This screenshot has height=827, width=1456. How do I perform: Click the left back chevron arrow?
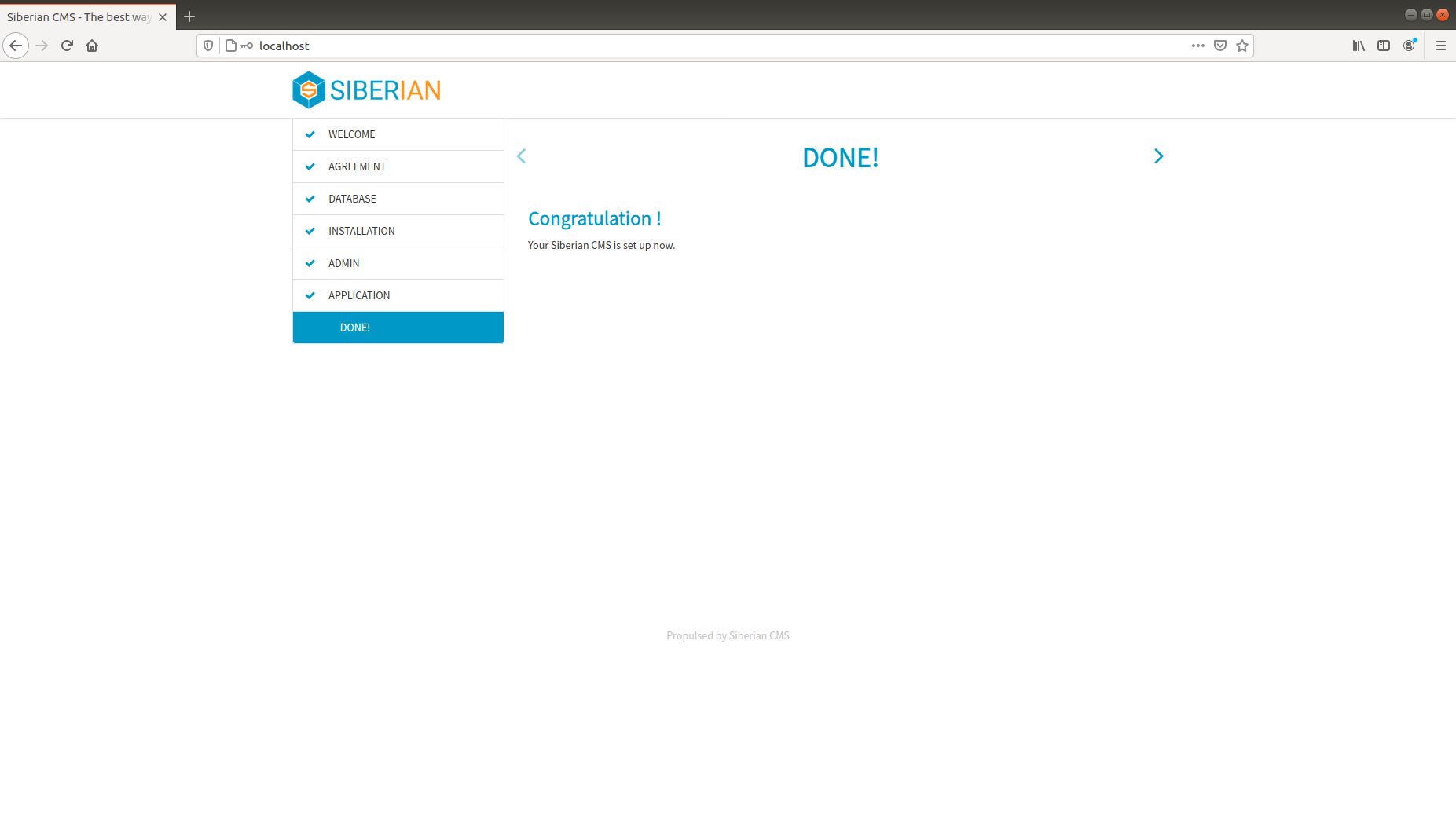tap(521, 156)
